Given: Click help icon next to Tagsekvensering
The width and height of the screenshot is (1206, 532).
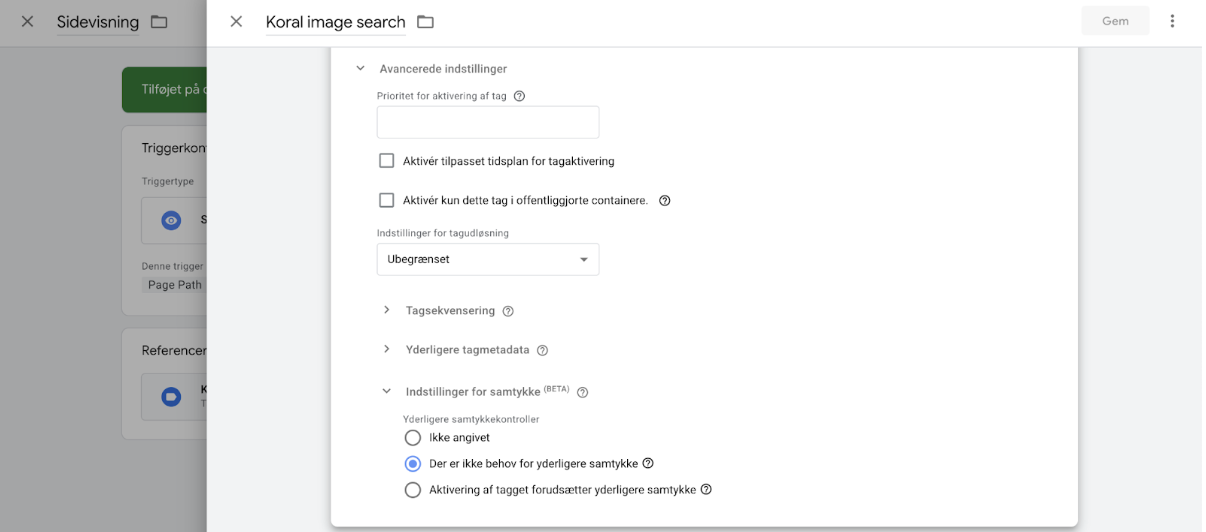Looking at the screenshot, I should (x=508, y=311).
